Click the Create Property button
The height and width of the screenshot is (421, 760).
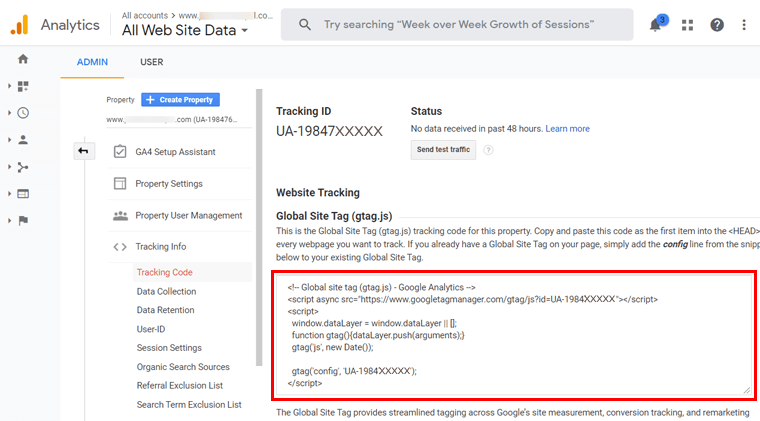pos(180,100)
